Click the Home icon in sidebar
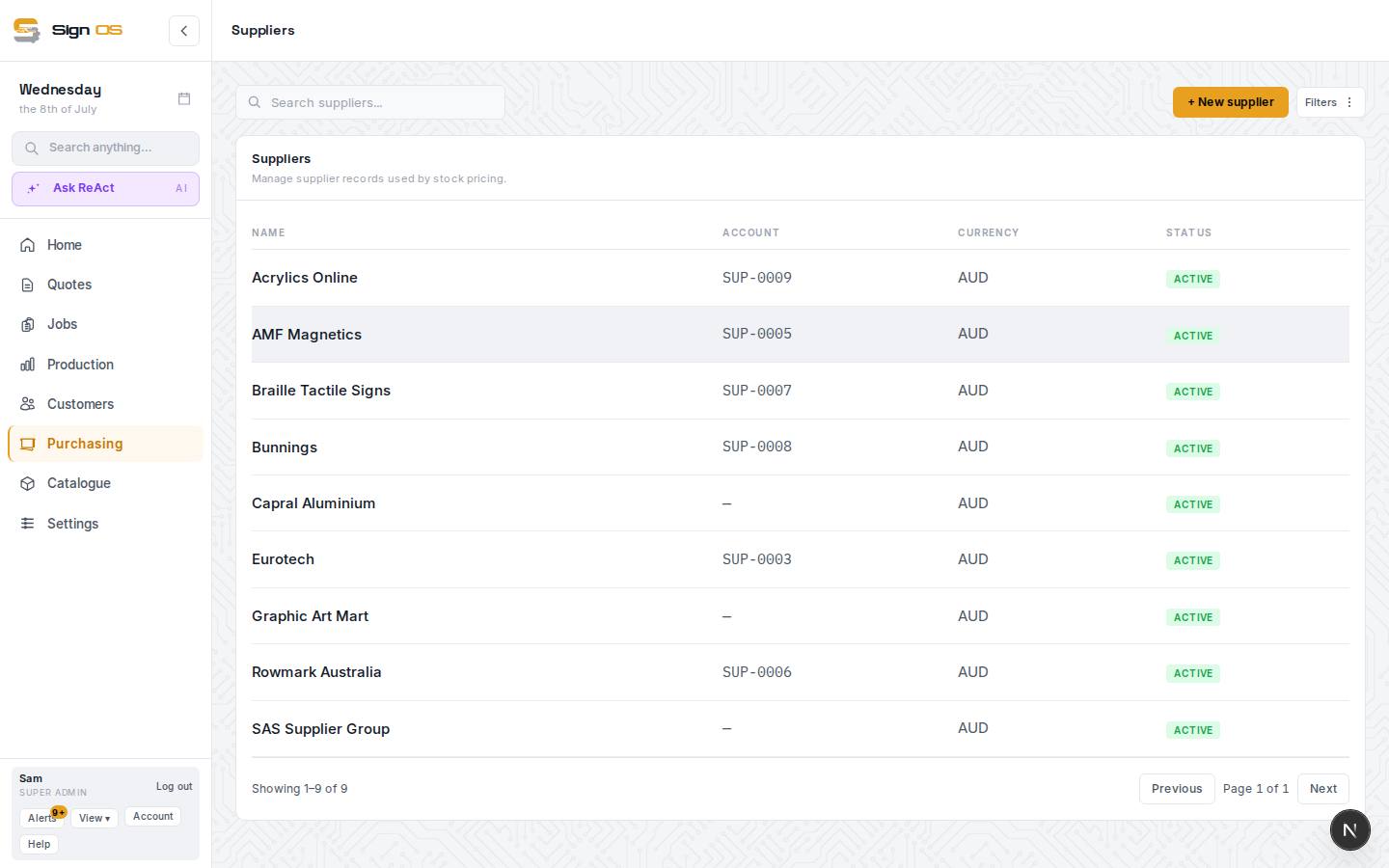 click(x=28, y=245)
